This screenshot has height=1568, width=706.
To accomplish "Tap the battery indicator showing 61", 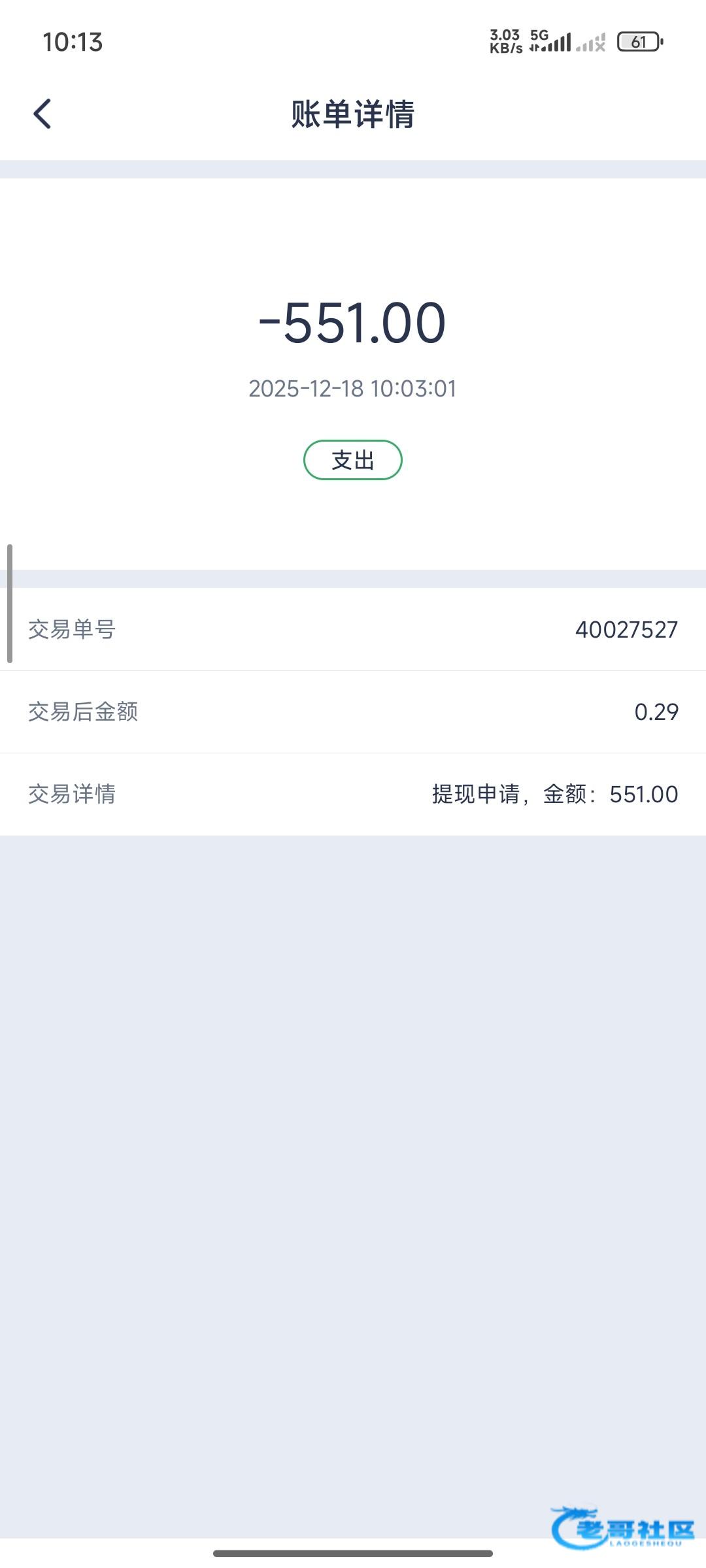I will pyautogui.click(x=640, y=42).
